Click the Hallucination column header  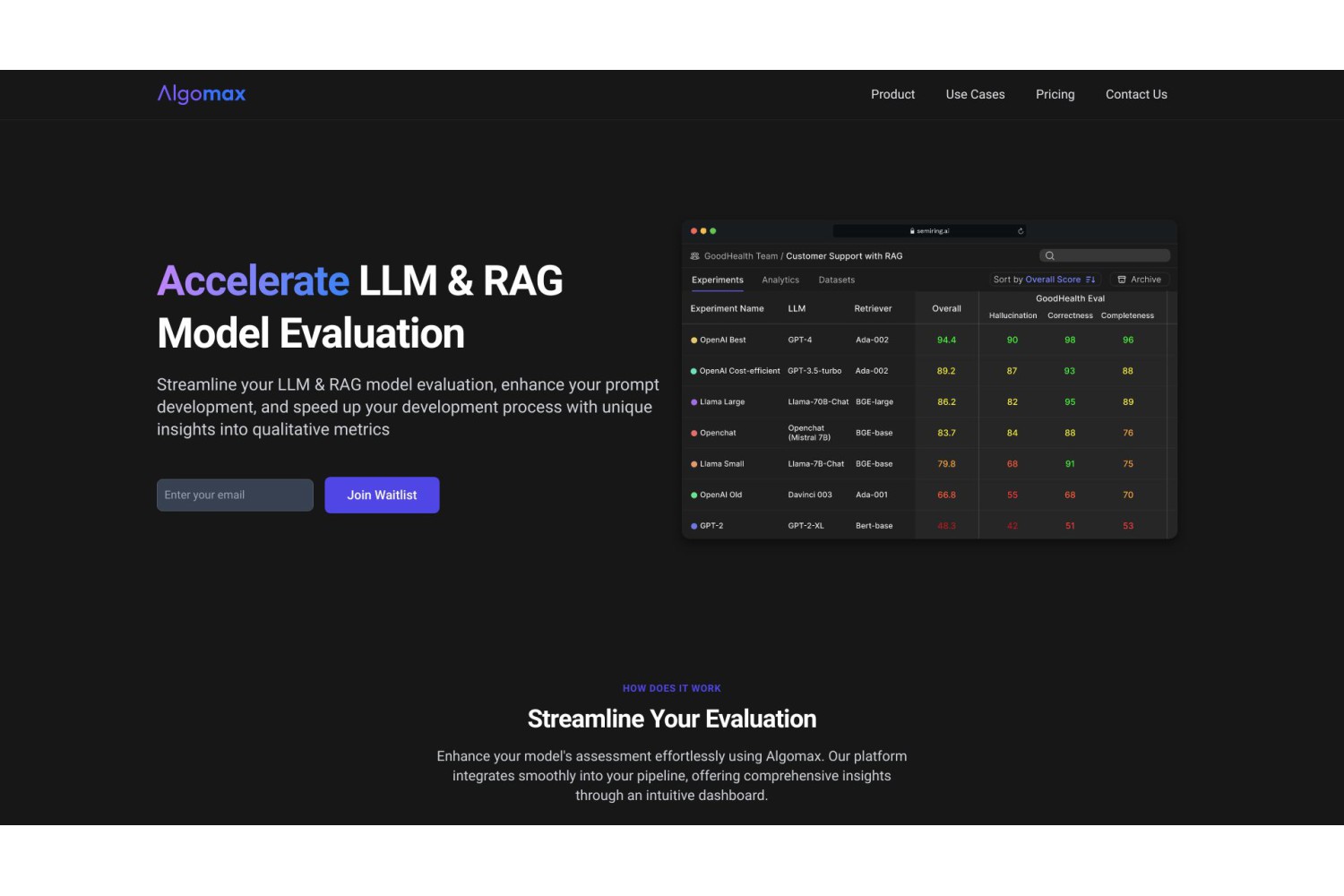(1012, 315)
